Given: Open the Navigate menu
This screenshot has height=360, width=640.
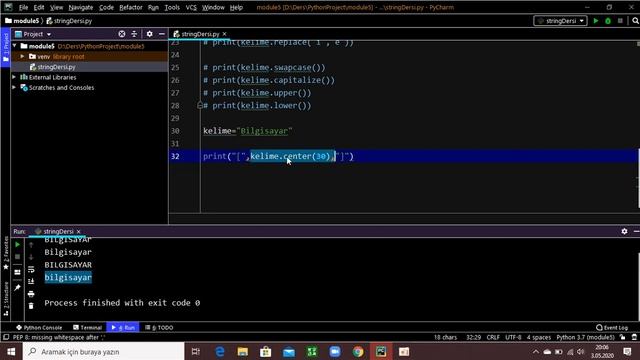Looking at the screenshot, I should coord(81,7).
